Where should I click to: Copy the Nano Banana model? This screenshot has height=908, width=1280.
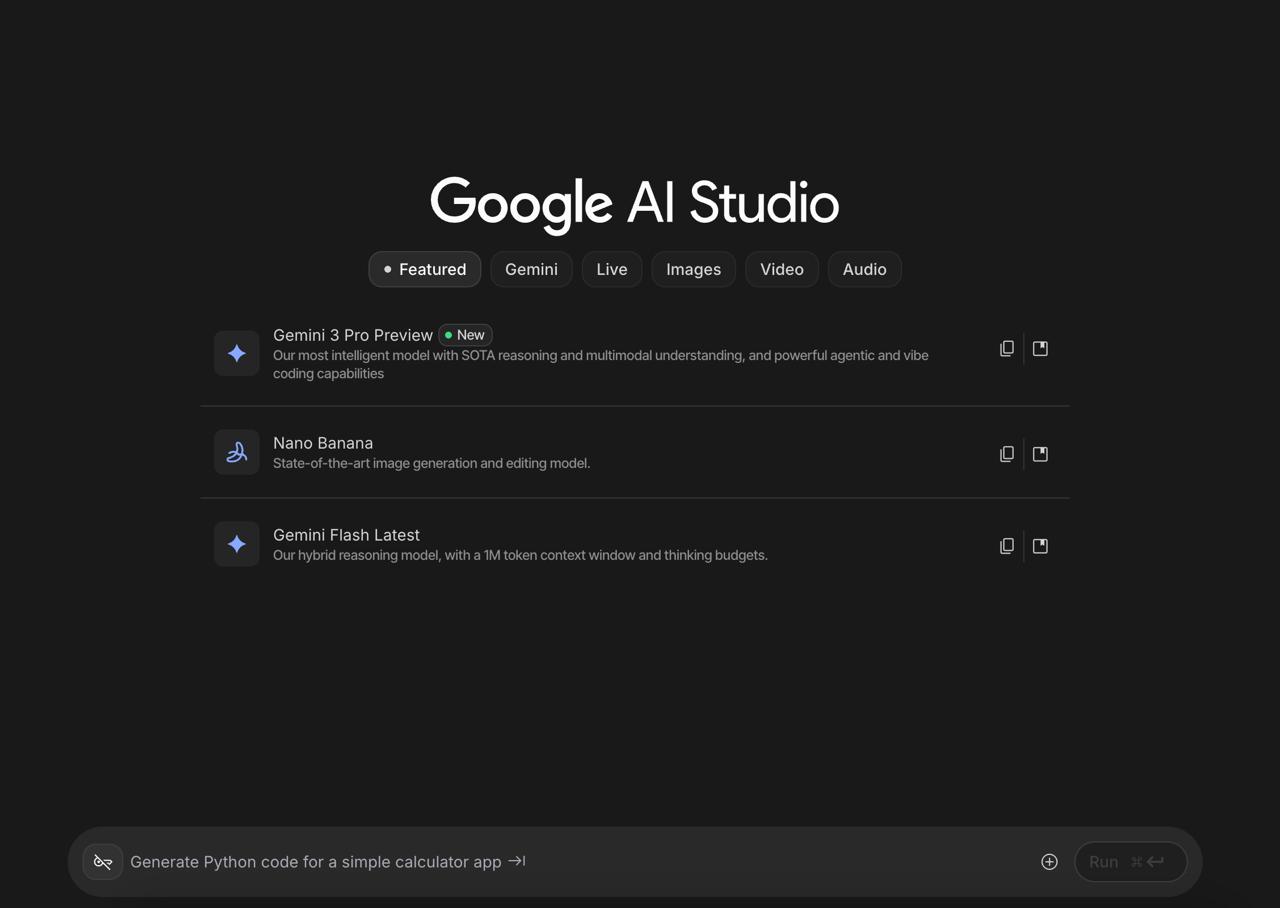click(1006, 453)
